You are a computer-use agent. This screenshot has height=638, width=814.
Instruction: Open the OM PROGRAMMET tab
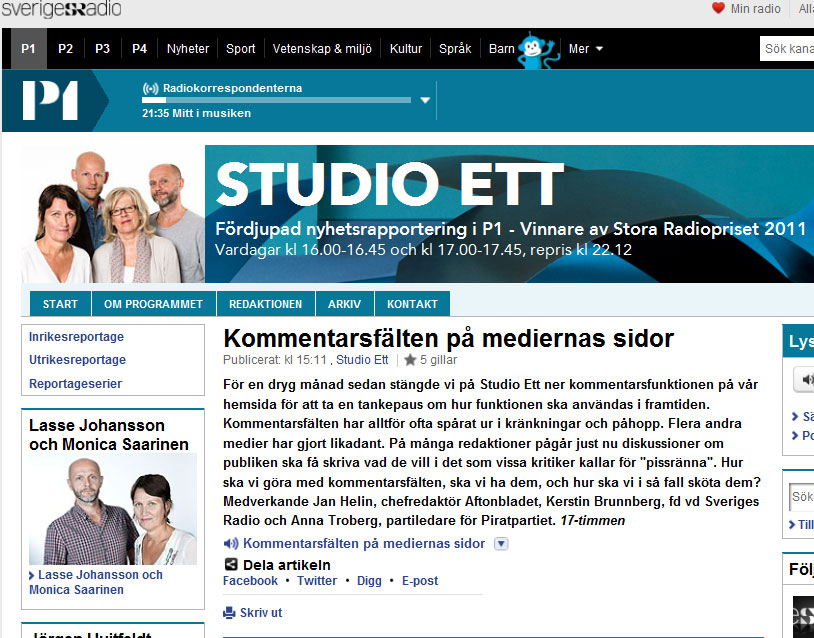tap(153, 304)
